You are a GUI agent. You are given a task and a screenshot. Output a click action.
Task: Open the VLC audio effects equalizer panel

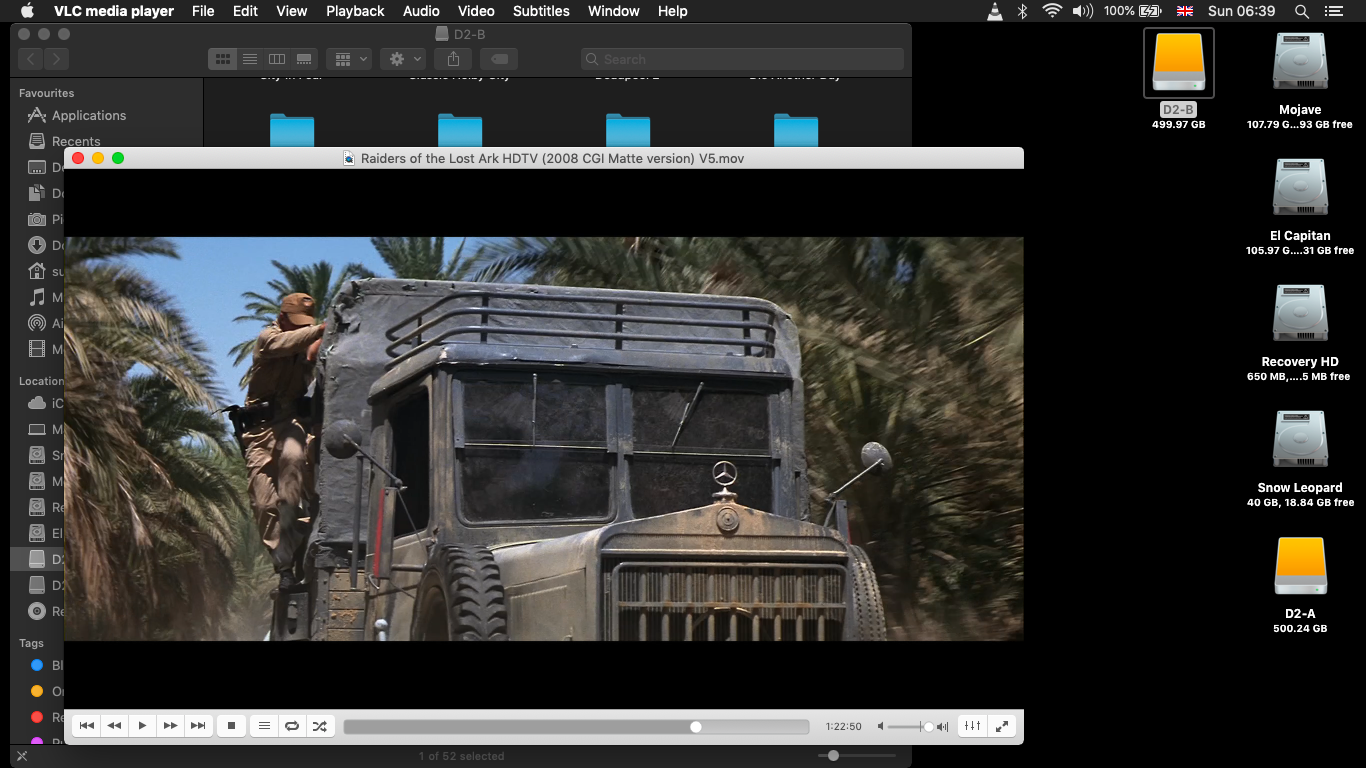tap(972, 726)
